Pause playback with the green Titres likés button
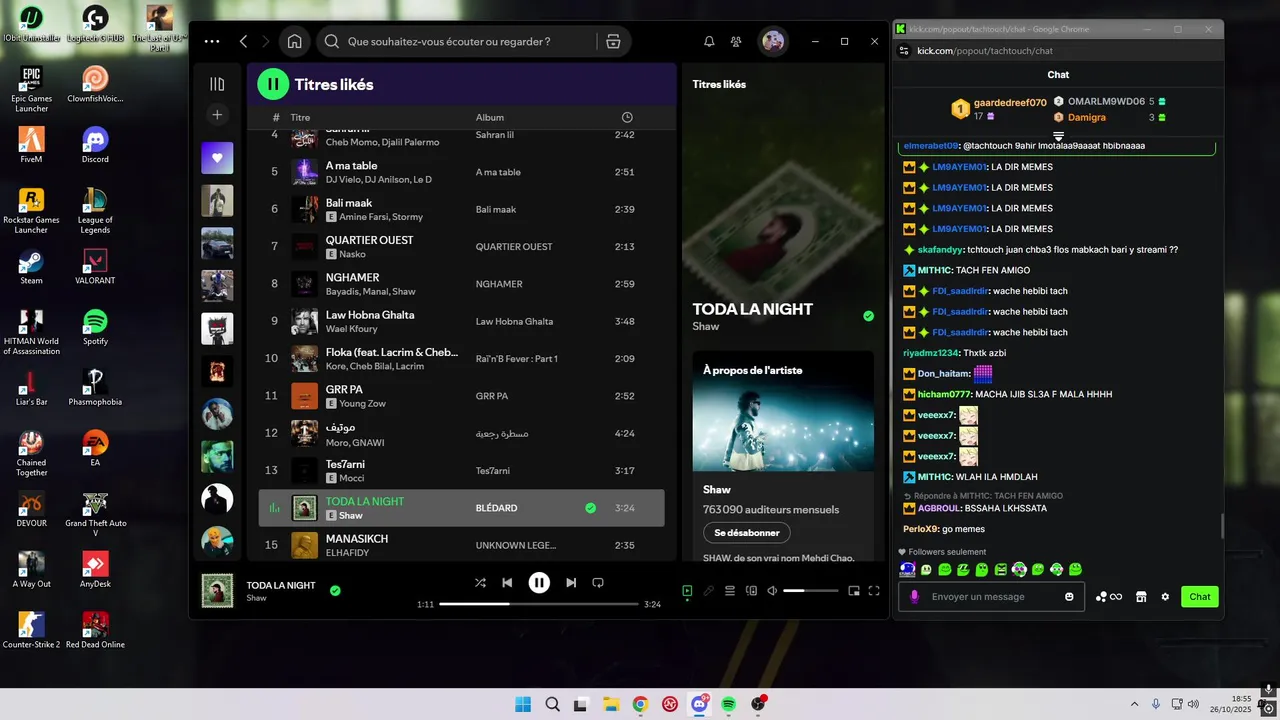Image resolution: width=1280 pixels, height=720 pixels. tap(273, 84)
